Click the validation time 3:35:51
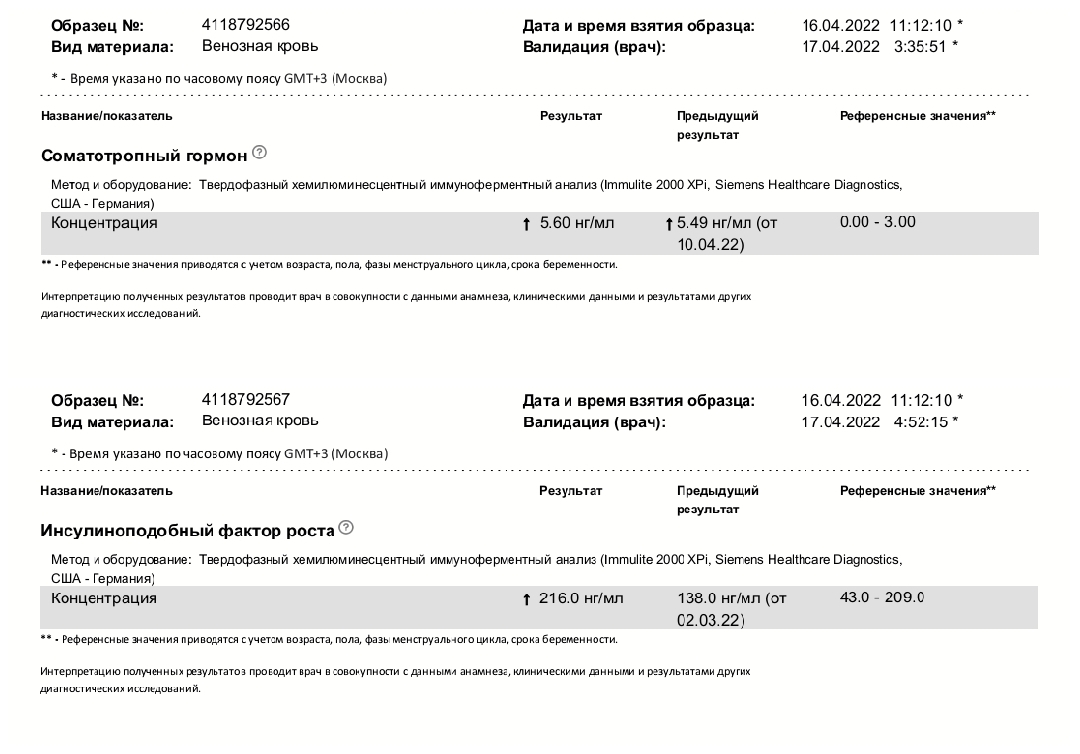This screenshot has width=1080, height=754. coord(921,46)
